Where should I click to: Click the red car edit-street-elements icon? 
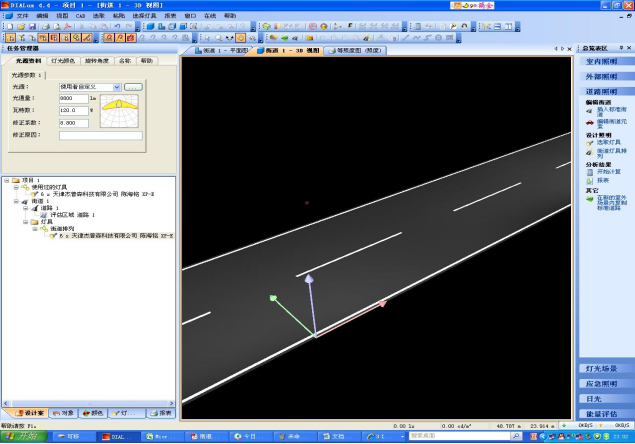pos(590,121)
